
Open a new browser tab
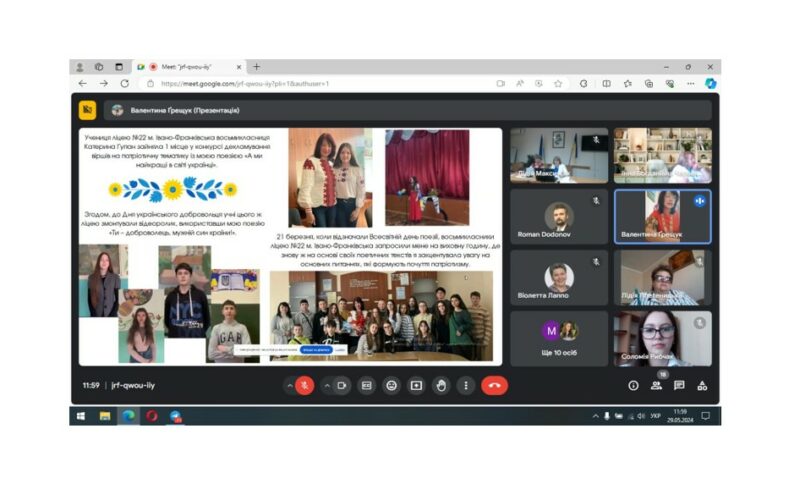click(x=257, y=67)
